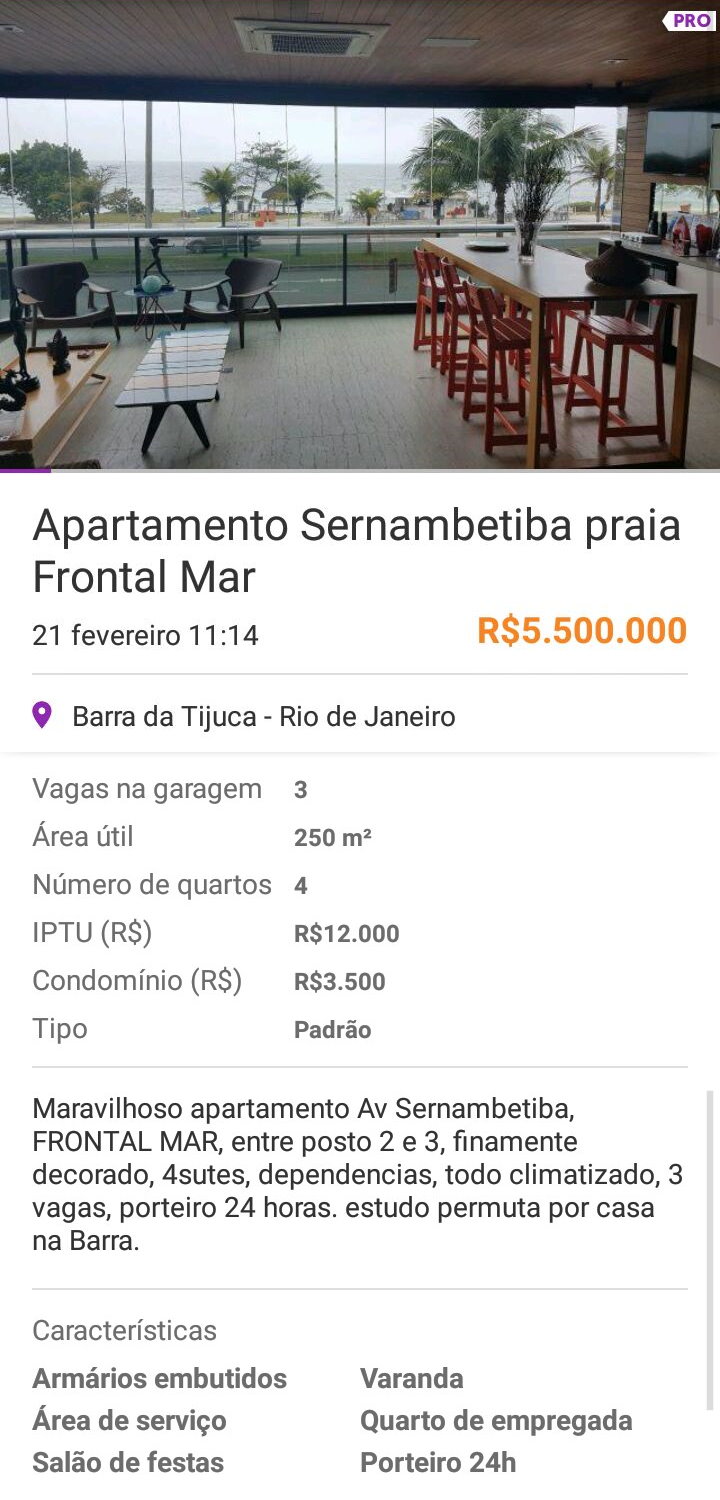
Task: Click the Condomínio R$3.500 value
Action: point(339,982)
